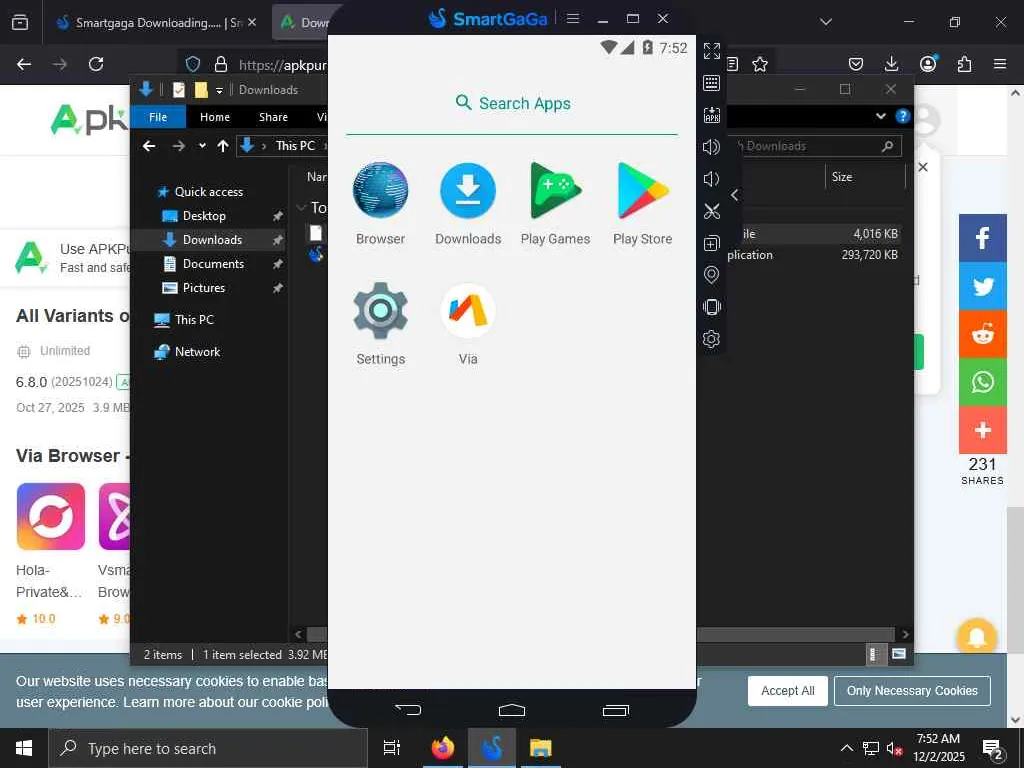Share page on Reddit
The height and width of the screenshot is (768, 1024).
click(982, 334)
